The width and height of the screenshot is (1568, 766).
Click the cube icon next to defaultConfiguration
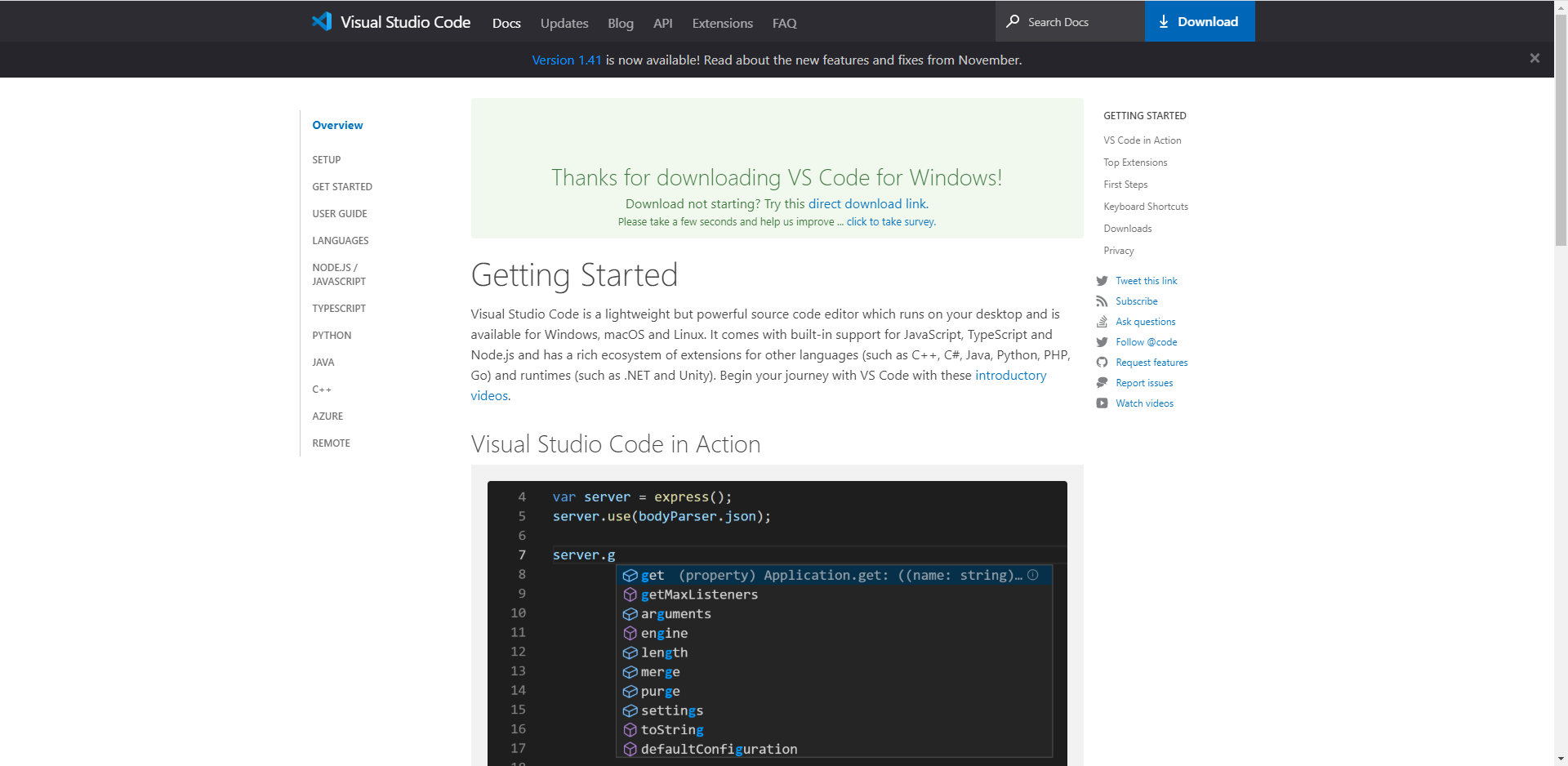630,749
